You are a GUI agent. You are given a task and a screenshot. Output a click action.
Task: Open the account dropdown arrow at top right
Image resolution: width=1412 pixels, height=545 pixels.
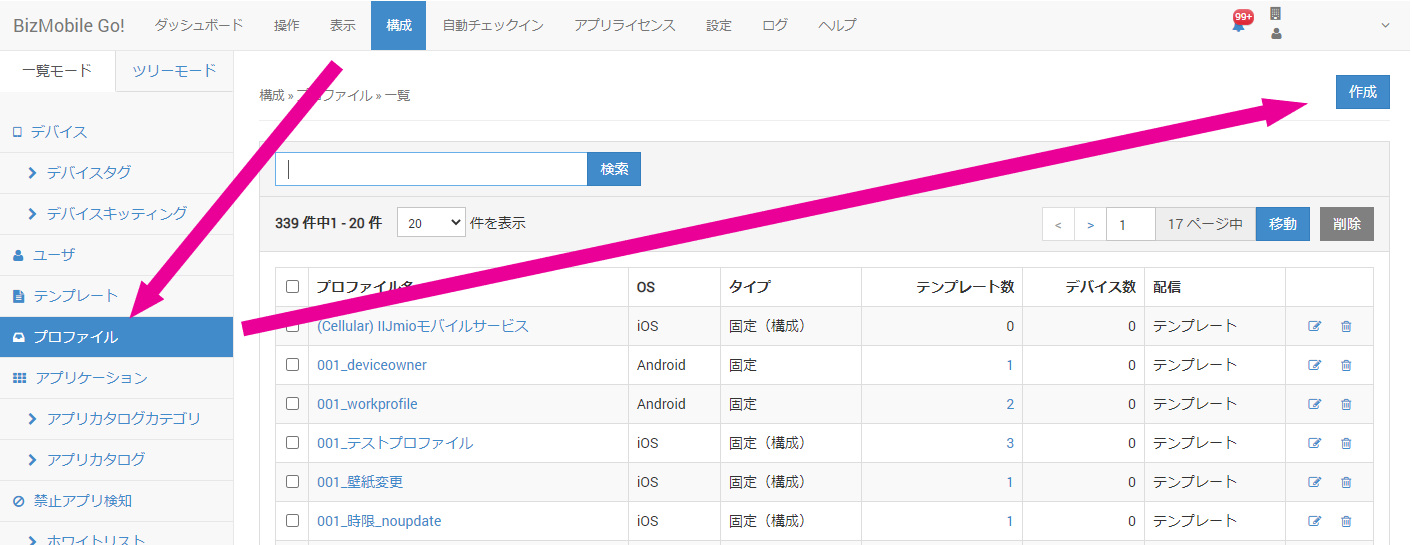(1385, 25)
